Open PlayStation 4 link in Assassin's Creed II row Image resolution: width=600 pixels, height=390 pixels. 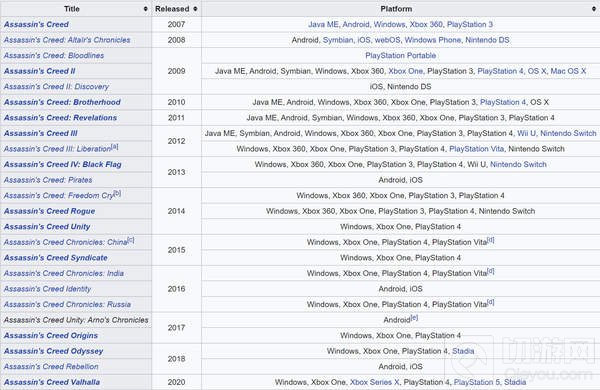(500, 71)
